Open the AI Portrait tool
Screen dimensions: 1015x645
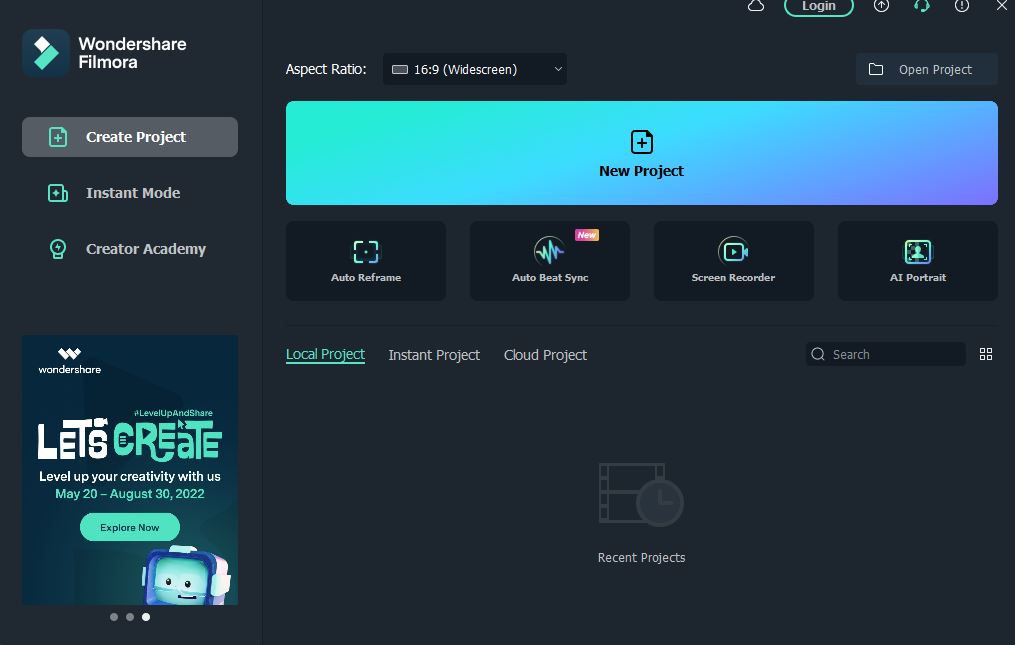click(x=917, y=260)
